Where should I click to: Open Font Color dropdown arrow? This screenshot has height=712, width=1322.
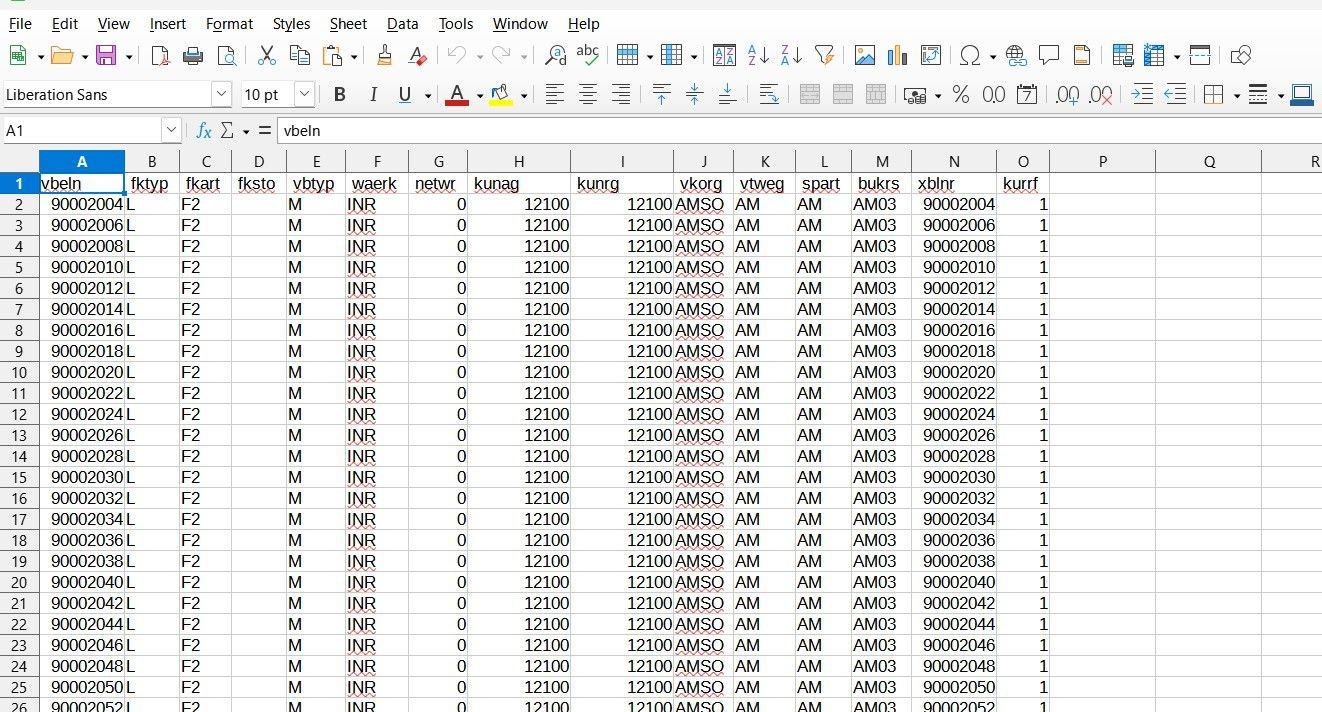pyautogui.click(x=480, y=96)
